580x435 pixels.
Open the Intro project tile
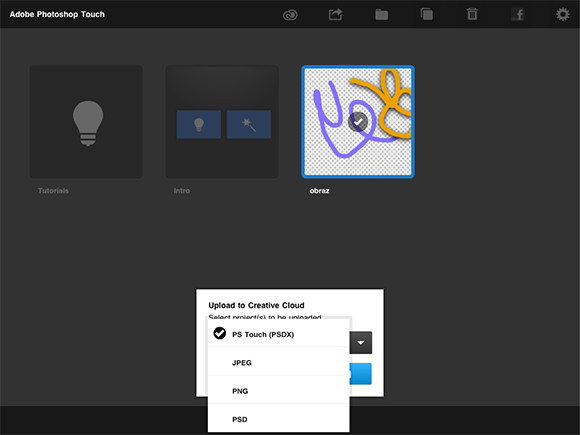pos(222,122)
